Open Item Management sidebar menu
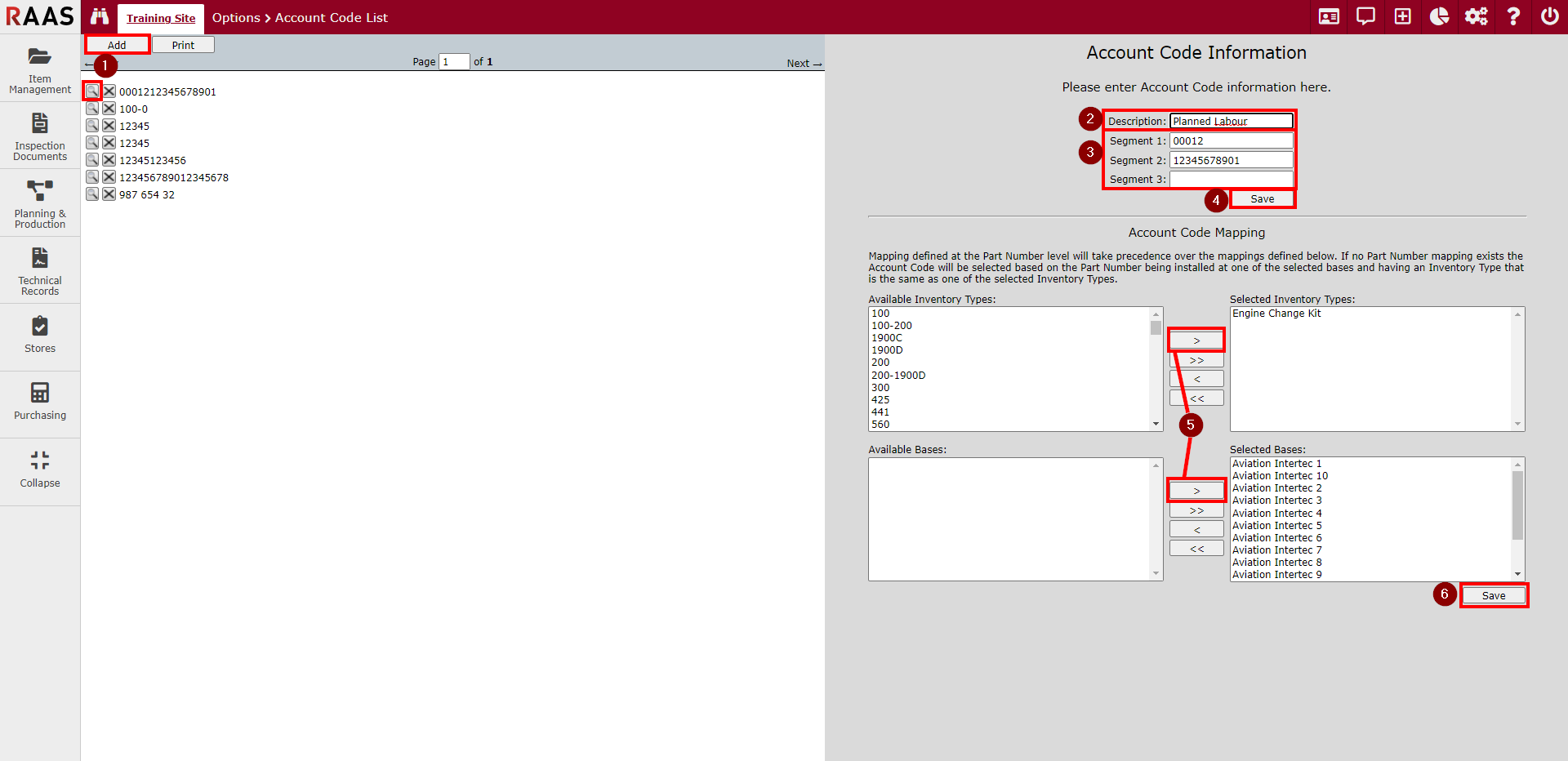This screenshot has height=761, width=1568. [40, 68]
